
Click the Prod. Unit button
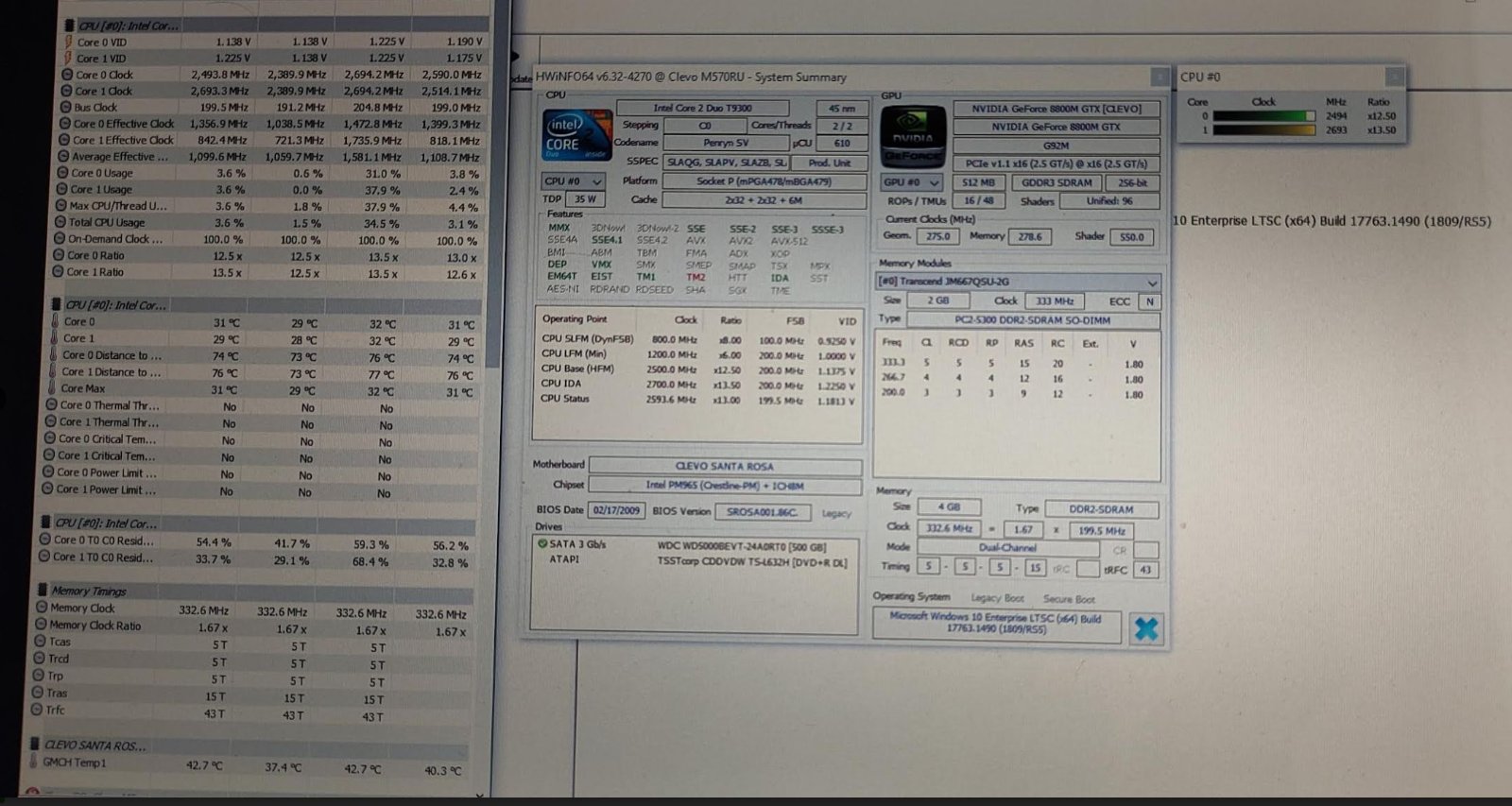[x=829, y=163]
